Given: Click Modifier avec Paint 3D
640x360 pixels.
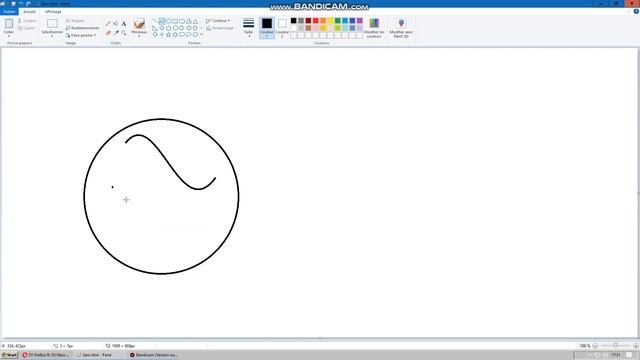Looking at the screenshot, I should coord(401,28).
